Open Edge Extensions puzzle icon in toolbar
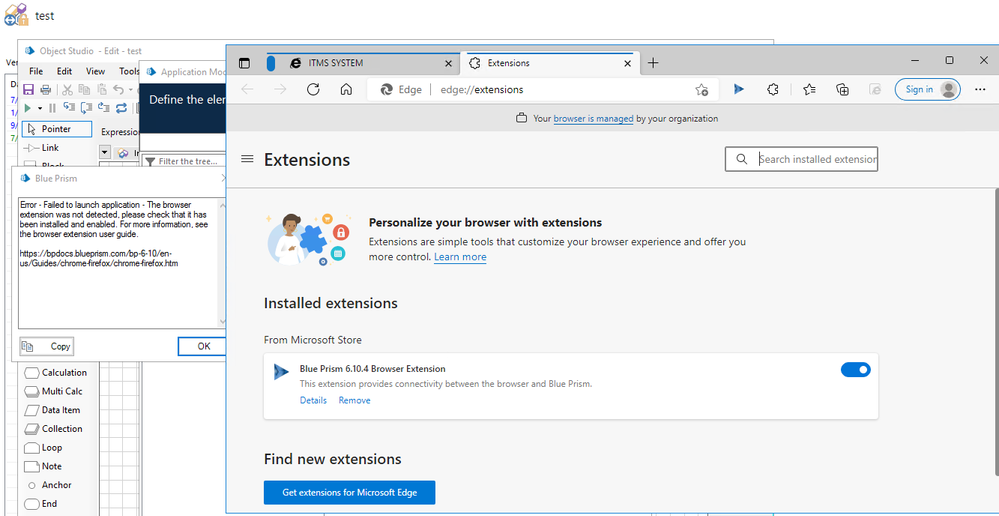The height and width of the screenshot is (516, 999). pos(773,89)
